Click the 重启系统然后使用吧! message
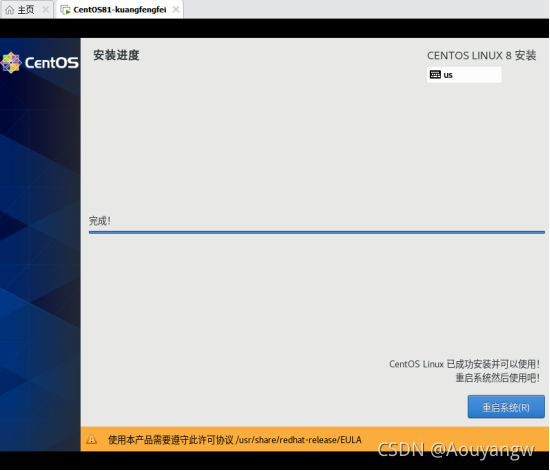Image resolution: width=550 pixels, height=471 pixels. [x=497, y=378]
